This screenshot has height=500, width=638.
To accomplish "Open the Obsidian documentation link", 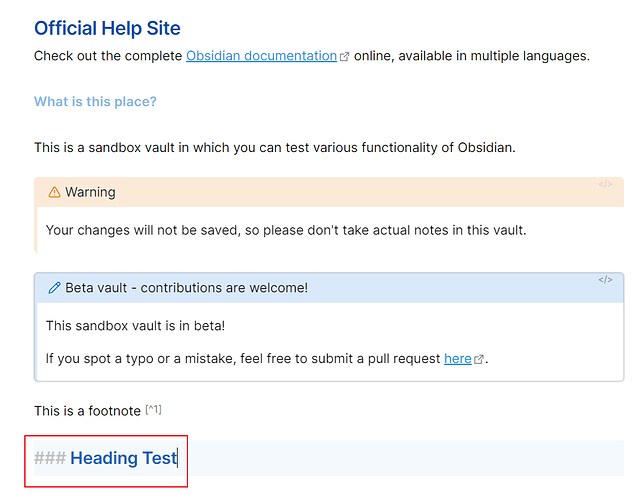I will coord(261,56).
